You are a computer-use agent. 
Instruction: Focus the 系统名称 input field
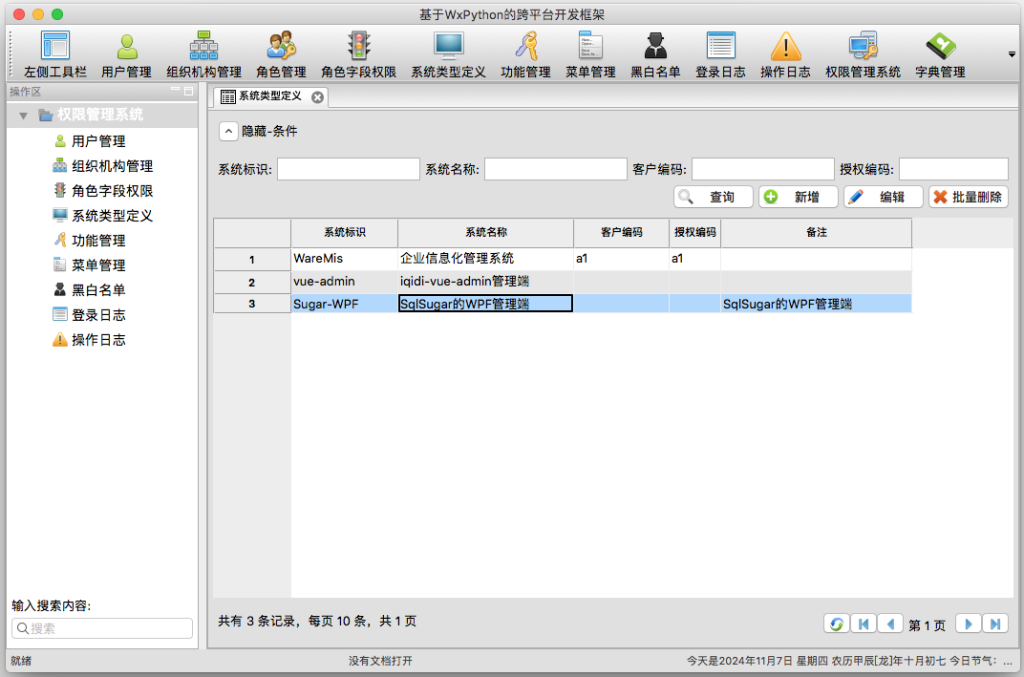[x=555, y=169]
